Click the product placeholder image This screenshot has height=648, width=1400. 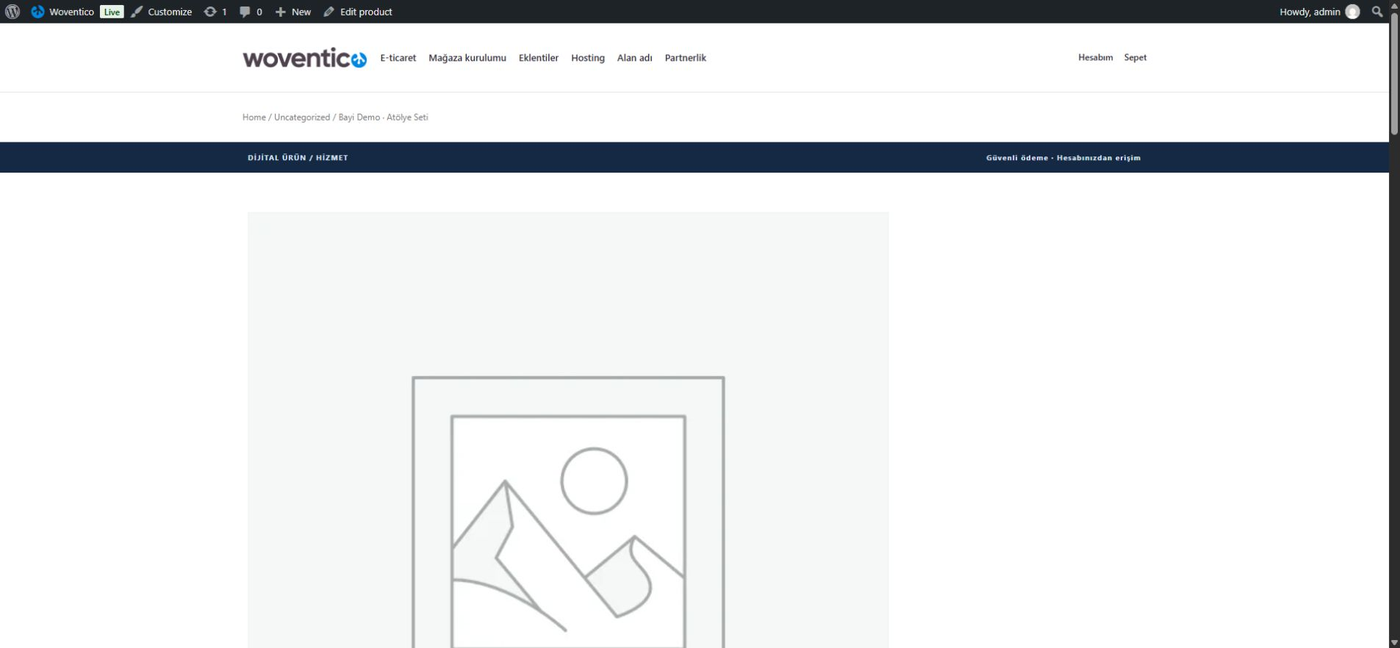pos(568,430)
